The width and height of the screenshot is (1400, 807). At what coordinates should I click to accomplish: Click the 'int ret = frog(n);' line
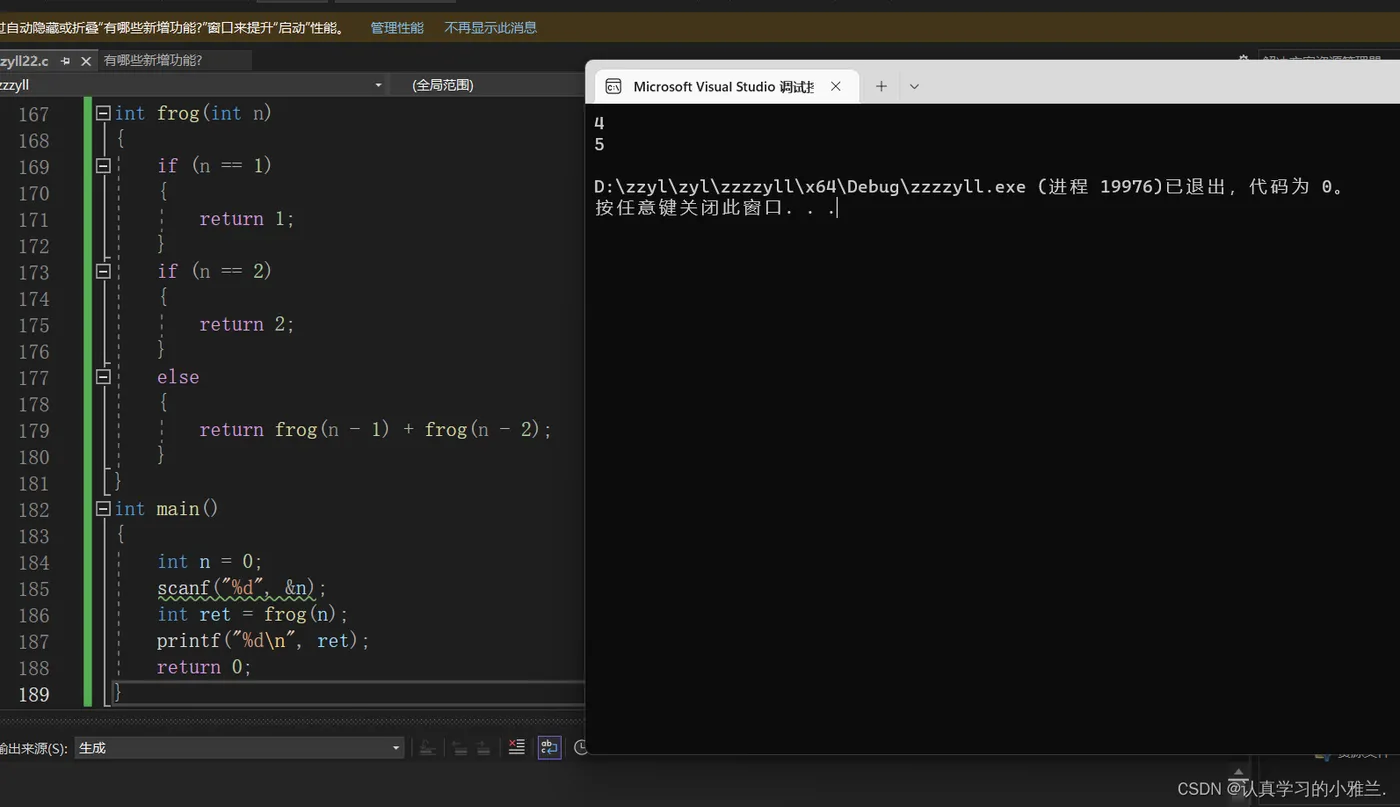click(253, 615)
